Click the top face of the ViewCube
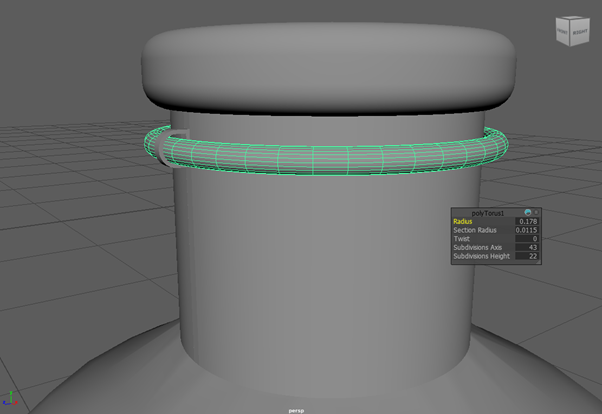 [x=572, y=19]
